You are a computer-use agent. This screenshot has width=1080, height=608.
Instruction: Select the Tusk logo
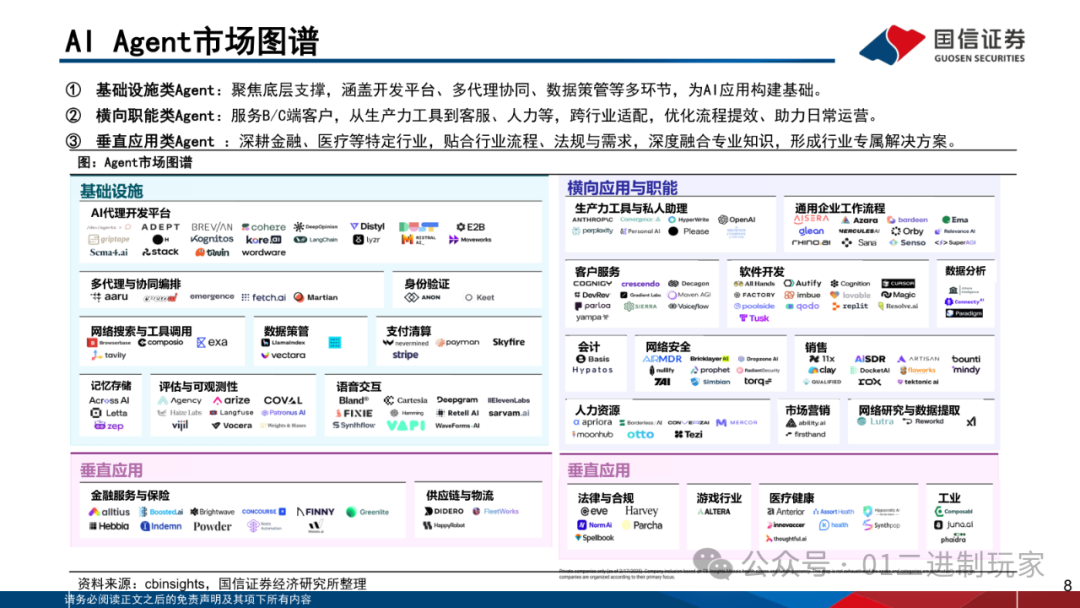754,318
